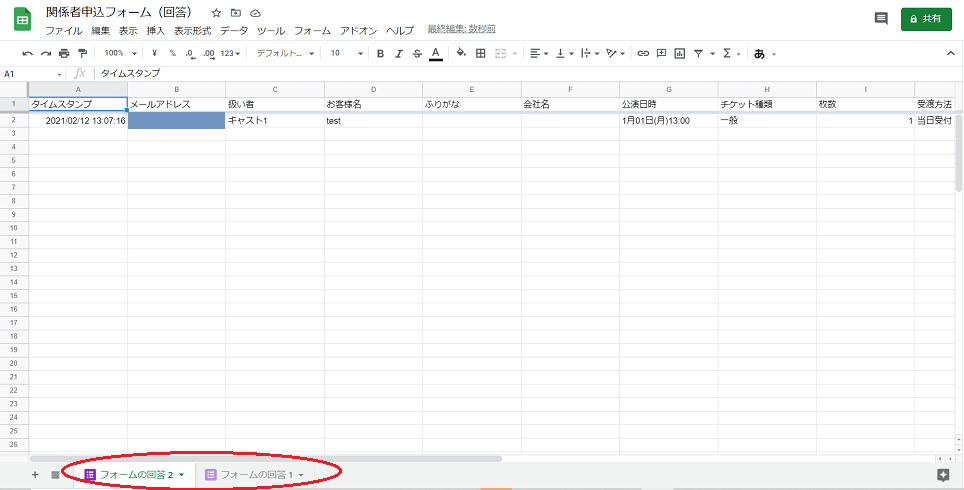Select cell containing キャスト1
The height and width of the screenshot is (490, 964).
(x=275, y=121)
